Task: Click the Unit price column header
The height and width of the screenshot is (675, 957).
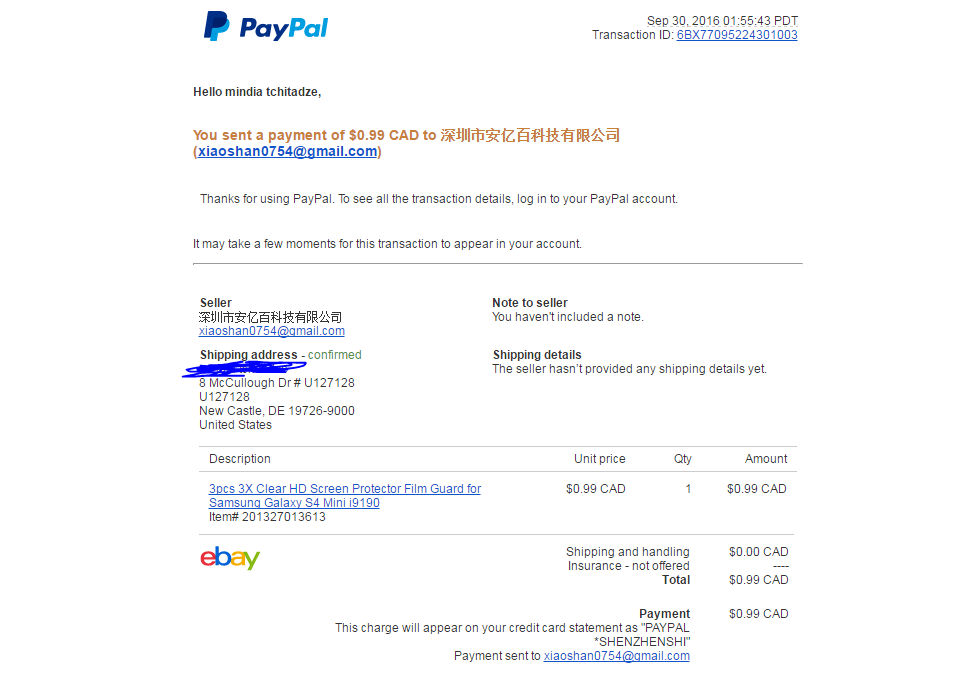Action: click(x=599, y=459)
